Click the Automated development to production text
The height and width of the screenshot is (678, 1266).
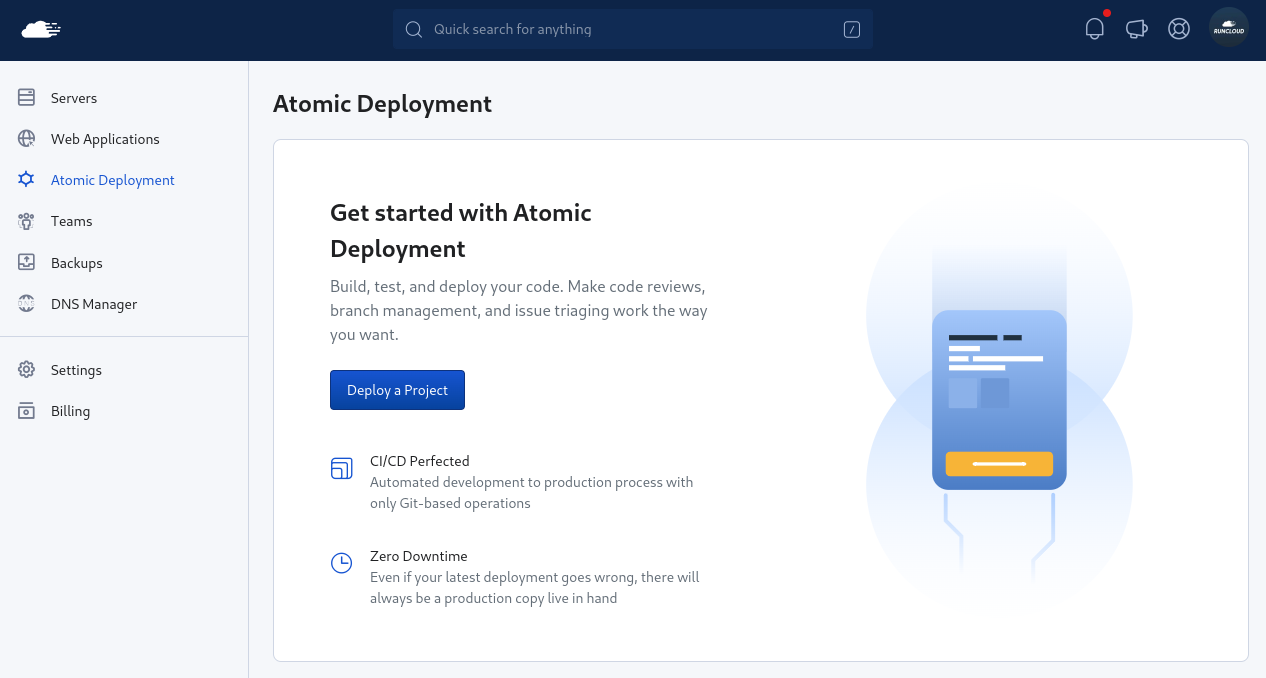532,492
